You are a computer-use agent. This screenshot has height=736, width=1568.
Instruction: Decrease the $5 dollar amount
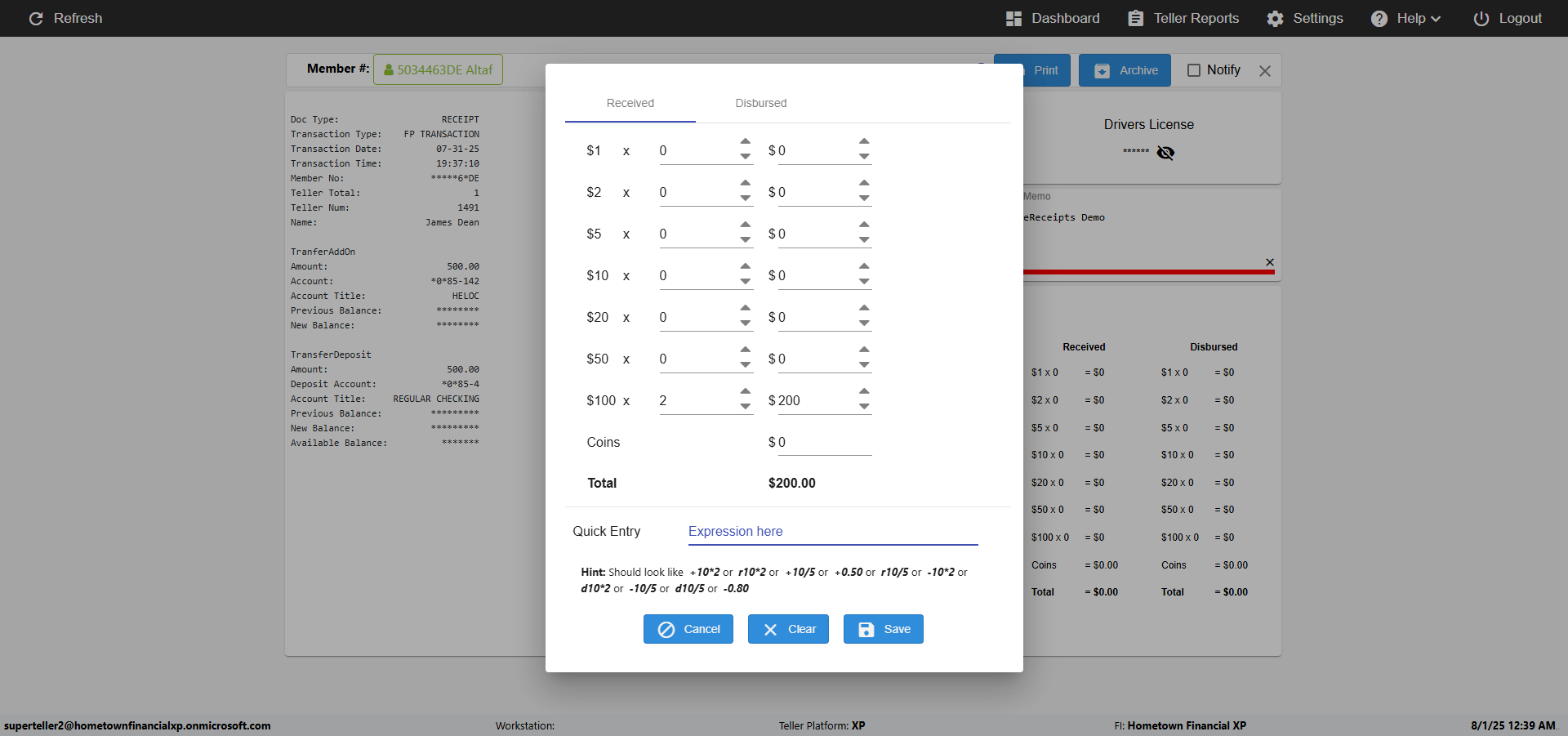tap(864, 239)
